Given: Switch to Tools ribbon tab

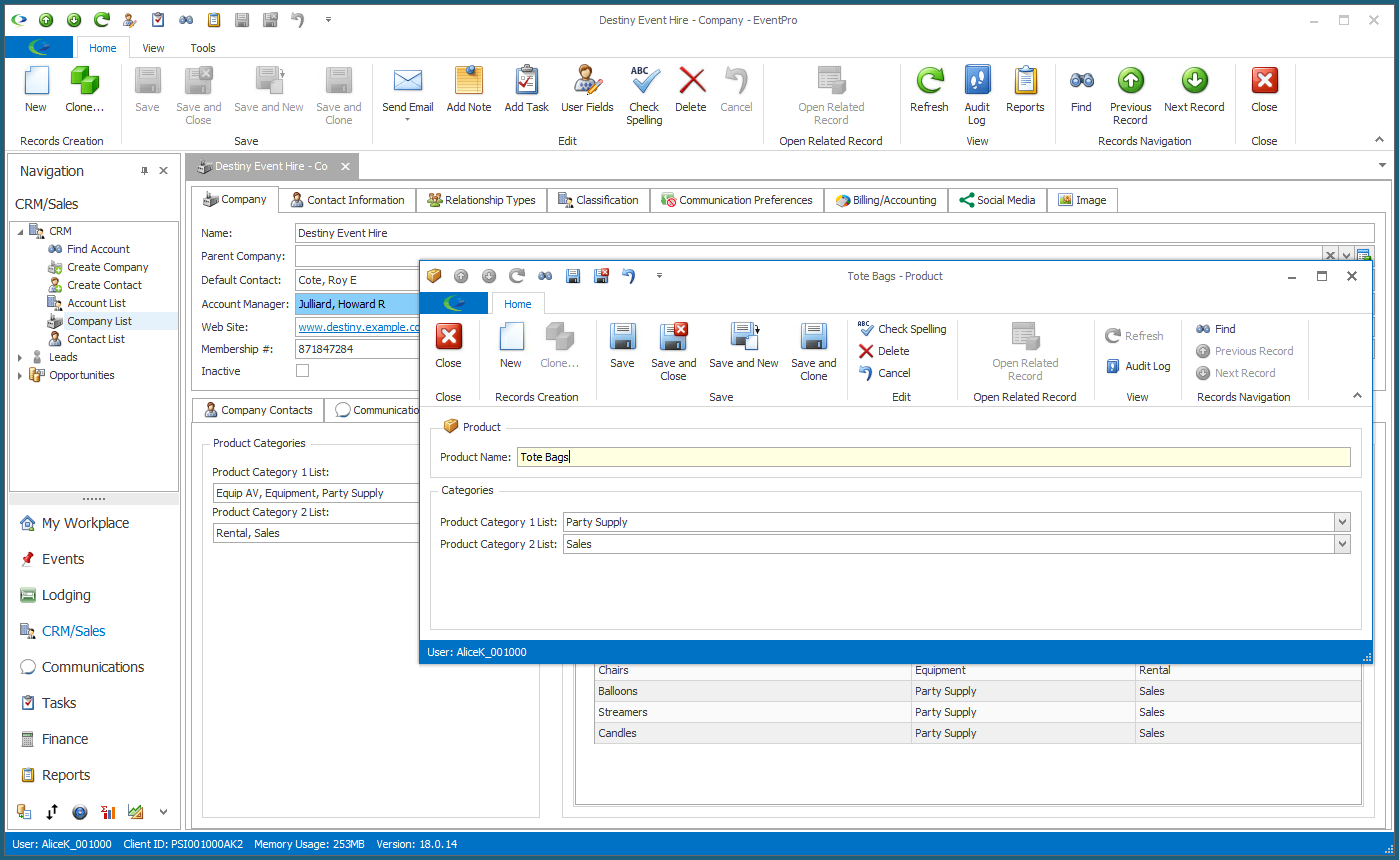Looking at the screenshot, I should tap(203, 48).
